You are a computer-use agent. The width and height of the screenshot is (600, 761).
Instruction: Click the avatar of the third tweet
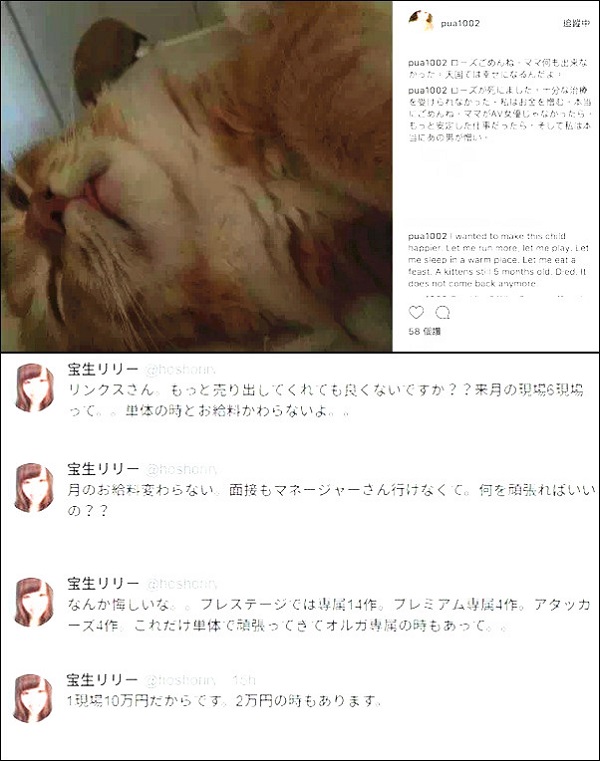(x=34, y=602)
